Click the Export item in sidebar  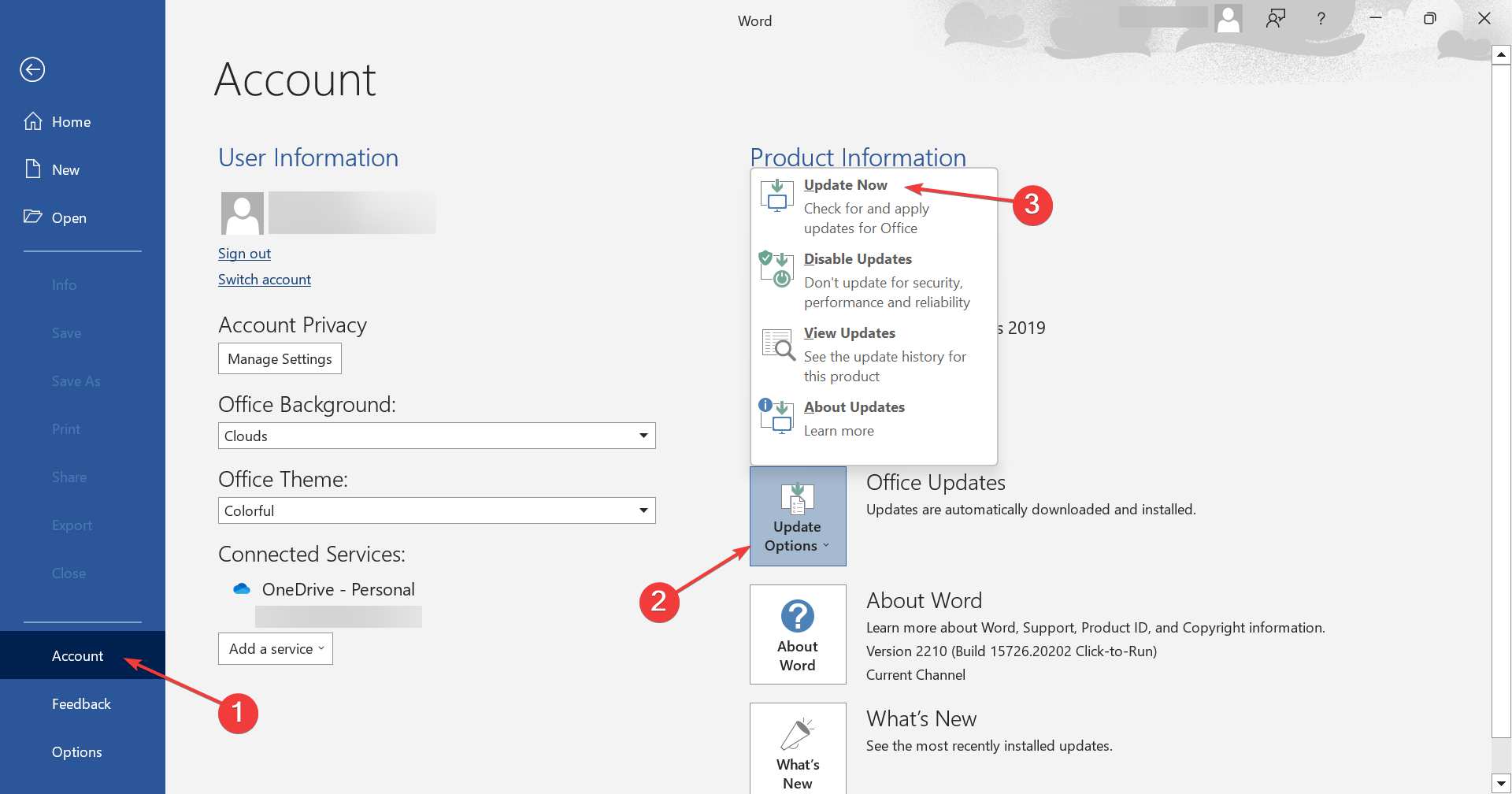(x=72, y=525)
